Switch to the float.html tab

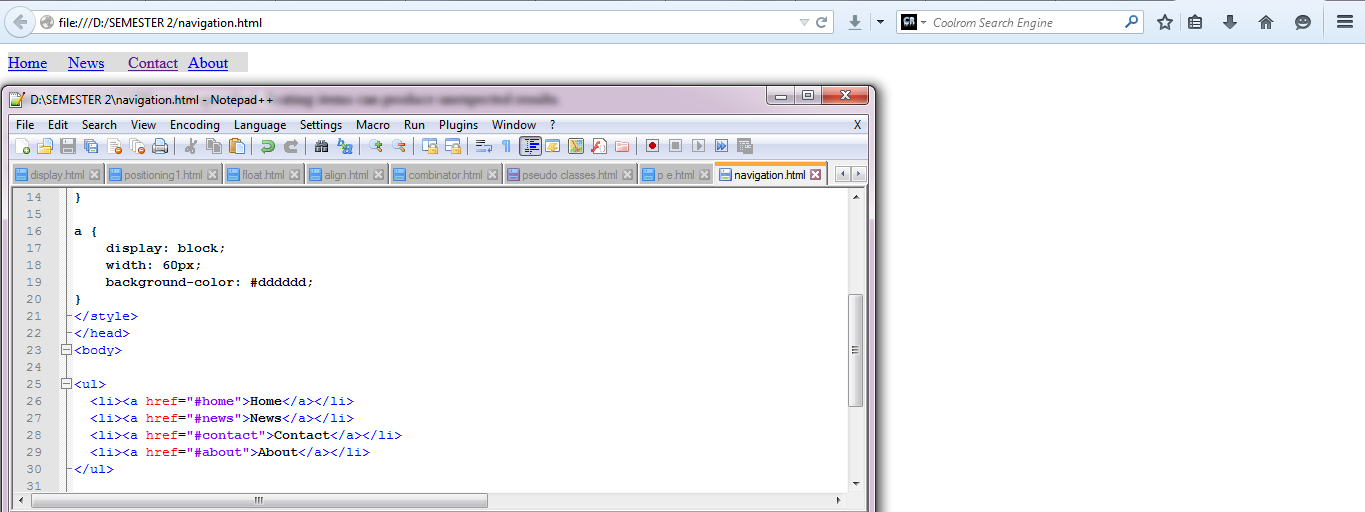(x=262, y=175)
